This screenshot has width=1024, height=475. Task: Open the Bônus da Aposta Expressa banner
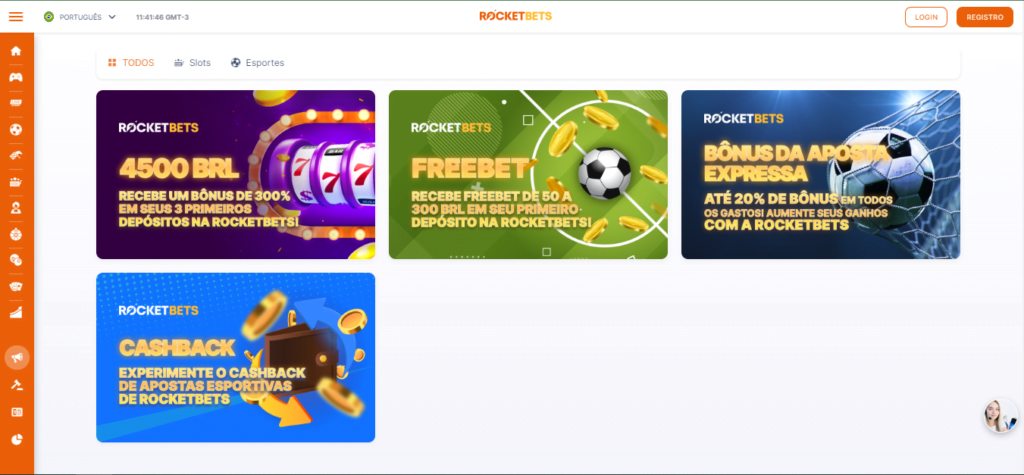[821, 174]
